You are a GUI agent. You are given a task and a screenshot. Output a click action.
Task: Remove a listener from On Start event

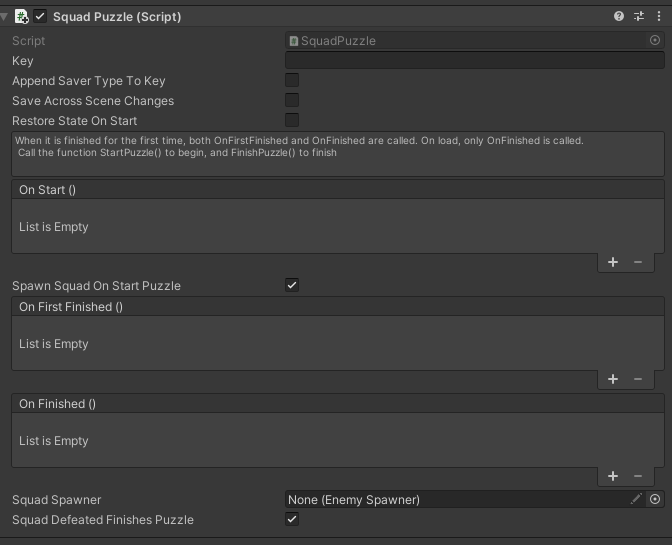tap(638, 262)
